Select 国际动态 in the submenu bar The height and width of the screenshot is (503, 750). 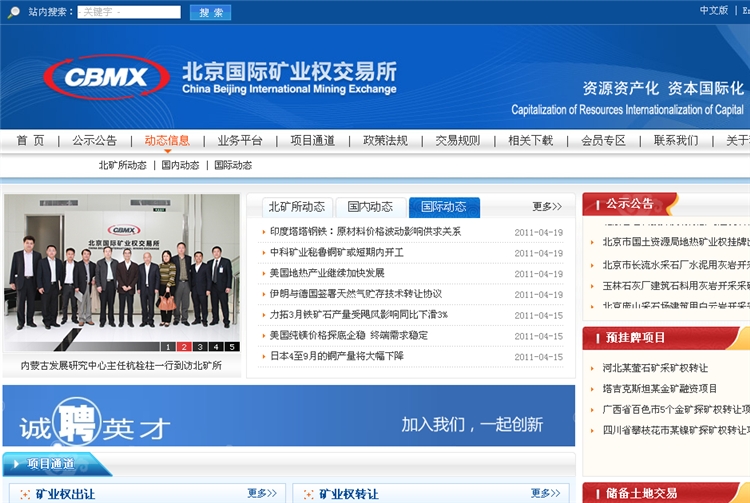(x=233, y=165)
